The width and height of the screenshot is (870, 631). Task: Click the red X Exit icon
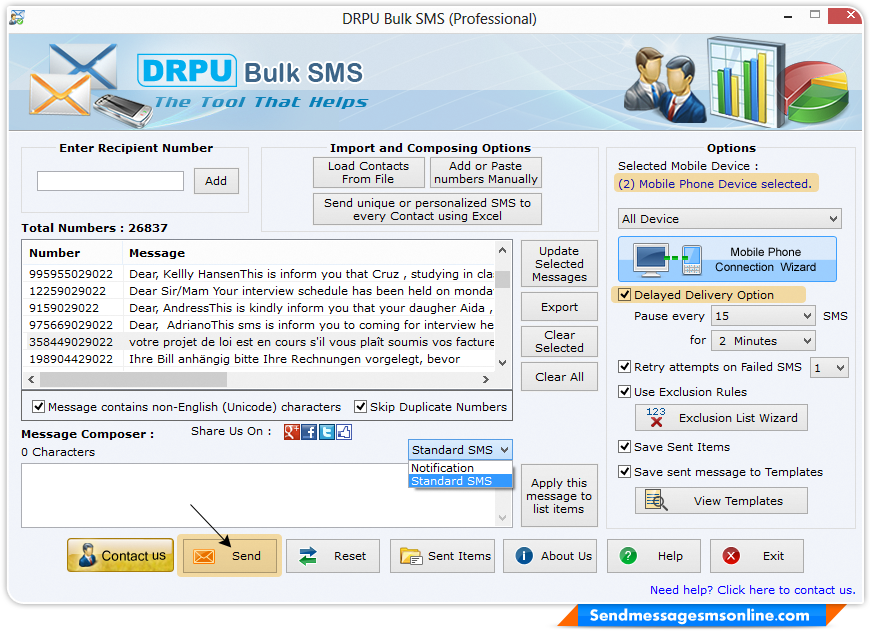[731, 556]
